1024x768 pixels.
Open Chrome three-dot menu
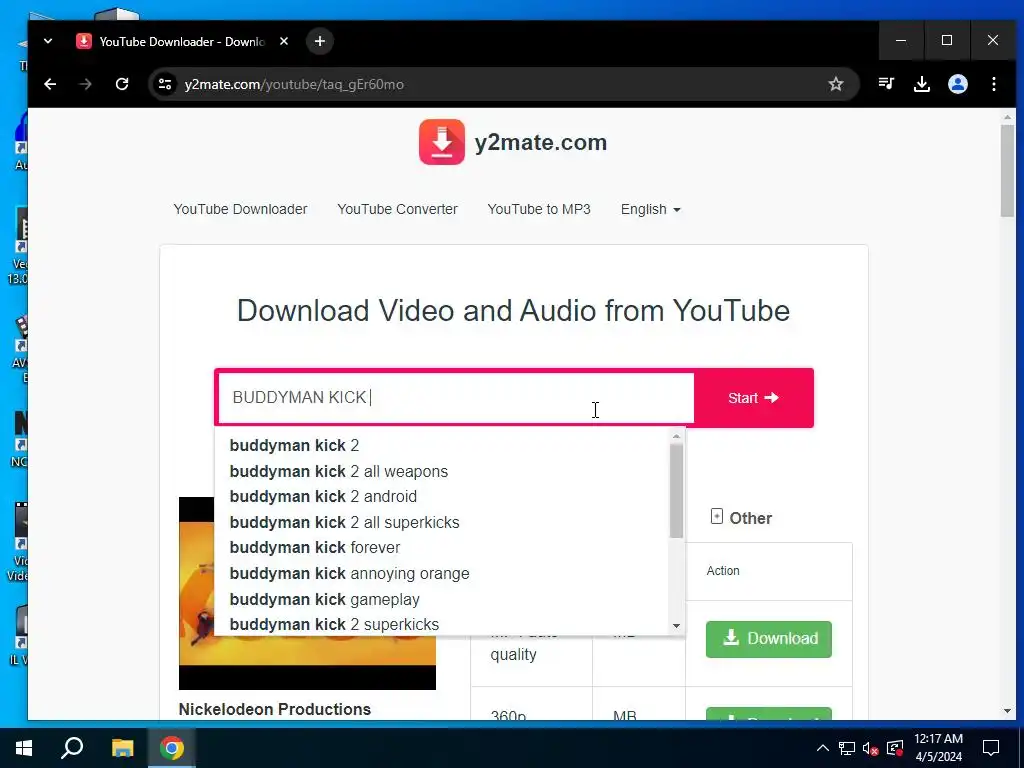(994, 84)
